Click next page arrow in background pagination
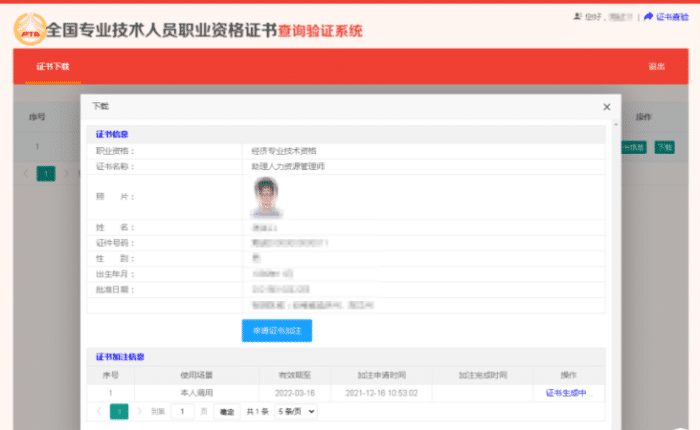Screen dimensions: 700x430 tap(66, 173)
